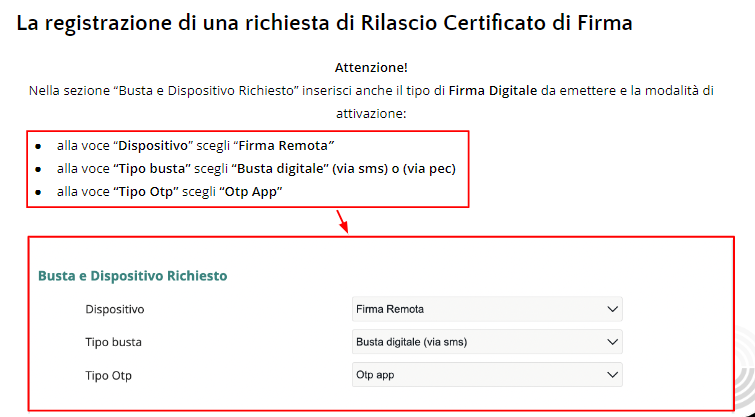This screenshot has width=755, height=417.
Task: Click the Tipo Otp field label
Action: (x=108, y=376)
